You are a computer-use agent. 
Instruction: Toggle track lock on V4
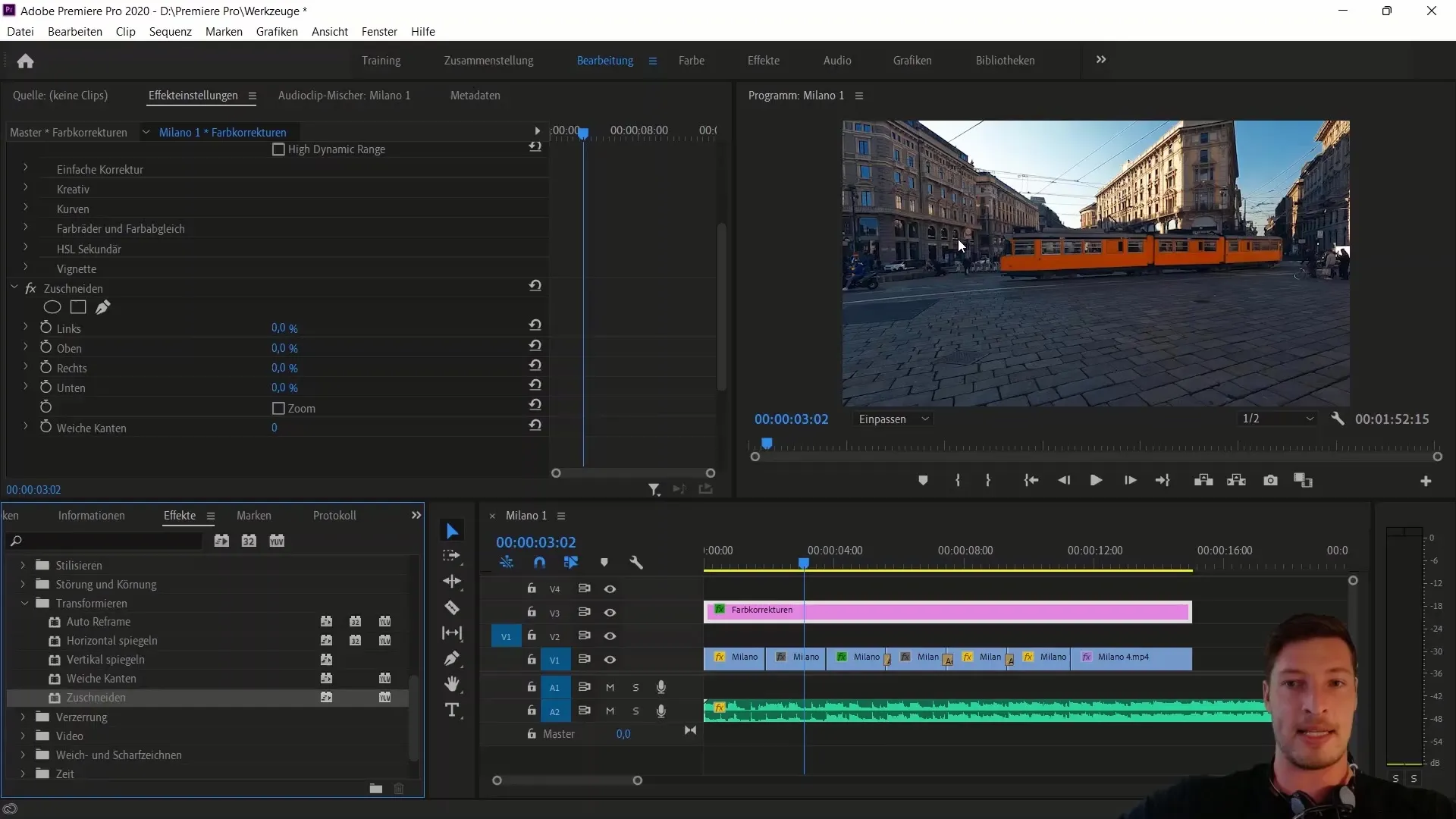(x=532, y=588)
